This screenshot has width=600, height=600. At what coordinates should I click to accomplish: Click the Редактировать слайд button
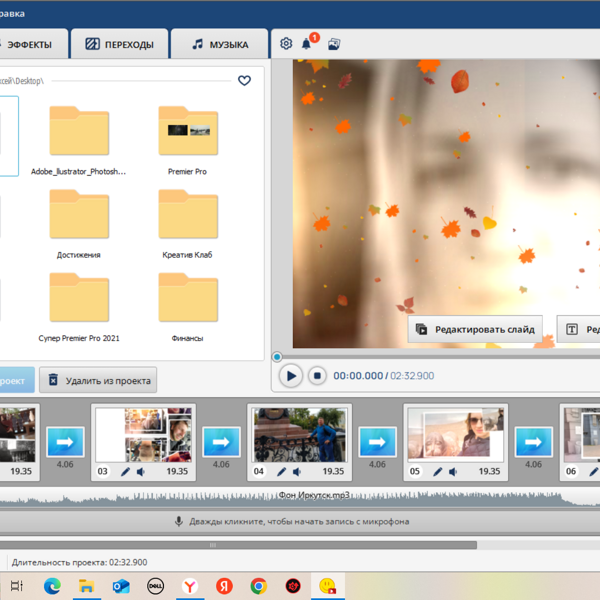click(475, 329)
